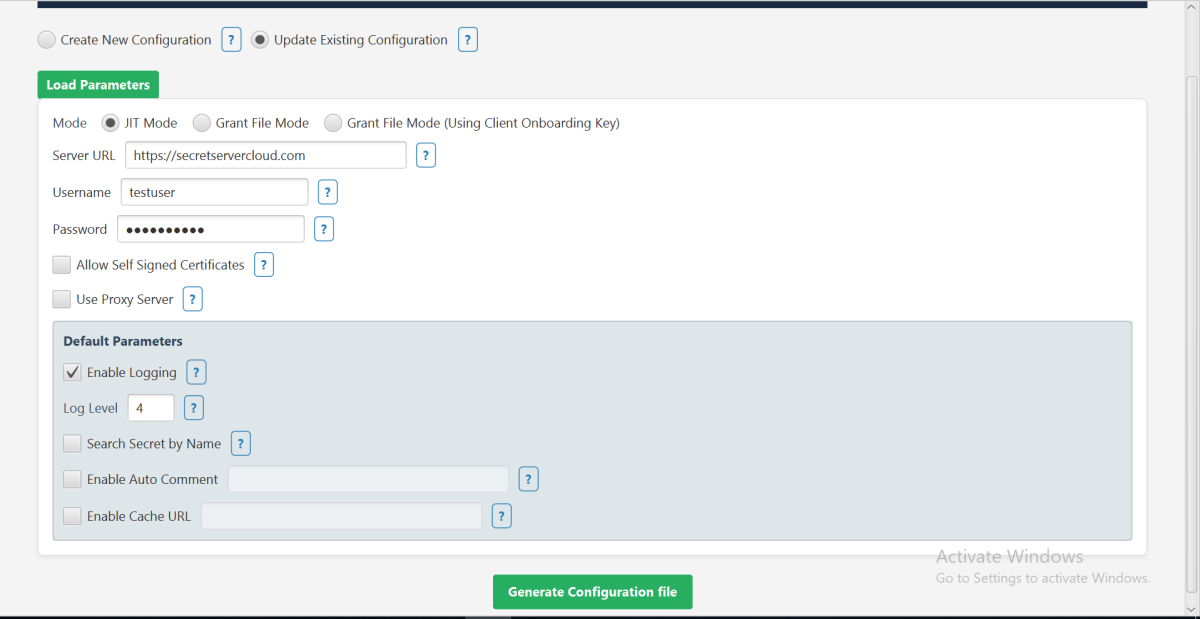Check the Use Proxy Server box
The image size is (1200, 619).
[62, 299]
